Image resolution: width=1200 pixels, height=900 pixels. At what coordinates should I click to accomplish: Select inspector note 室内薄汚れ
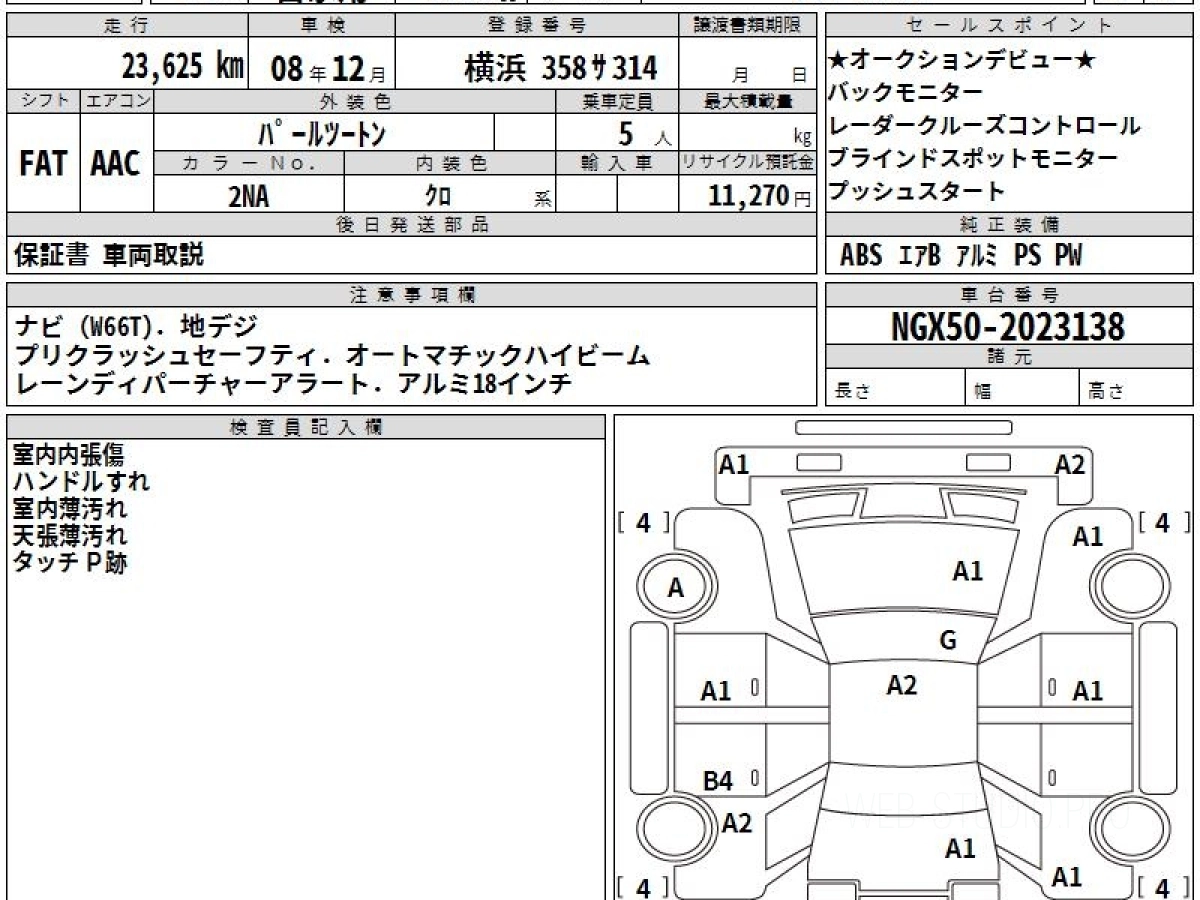point(69,509)
